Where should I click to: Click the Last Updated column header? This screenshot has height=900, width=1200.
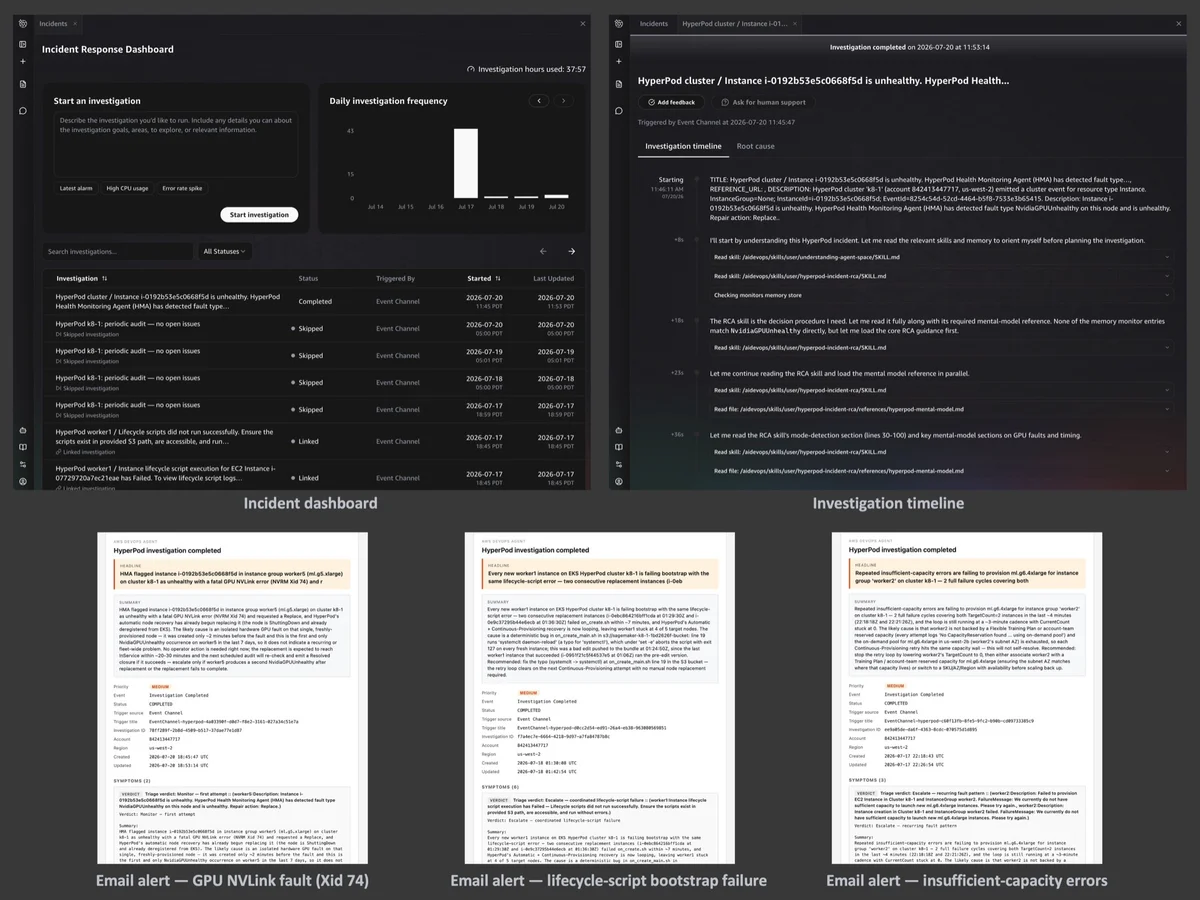(x=554, y=279)
